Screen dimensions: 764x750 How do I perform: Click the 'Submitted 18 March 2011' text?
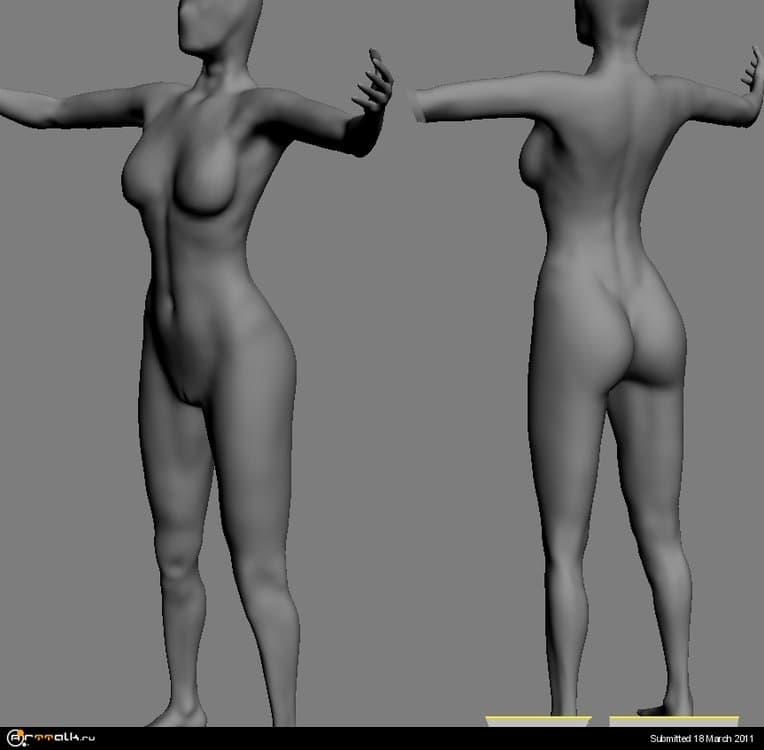coord(701,739)
